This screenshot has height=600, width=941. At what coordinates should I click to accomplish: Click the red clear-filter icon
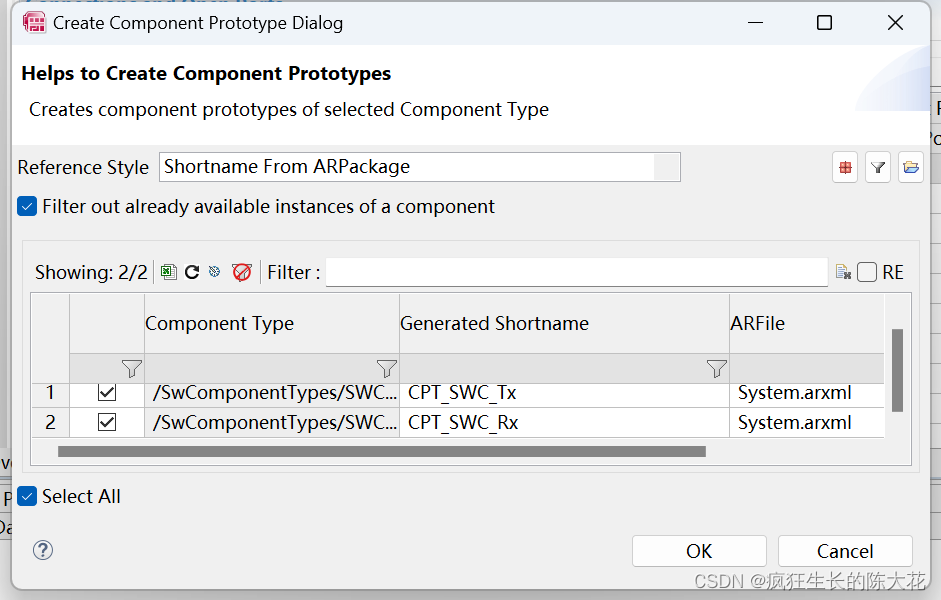click(x=242, y=272)
